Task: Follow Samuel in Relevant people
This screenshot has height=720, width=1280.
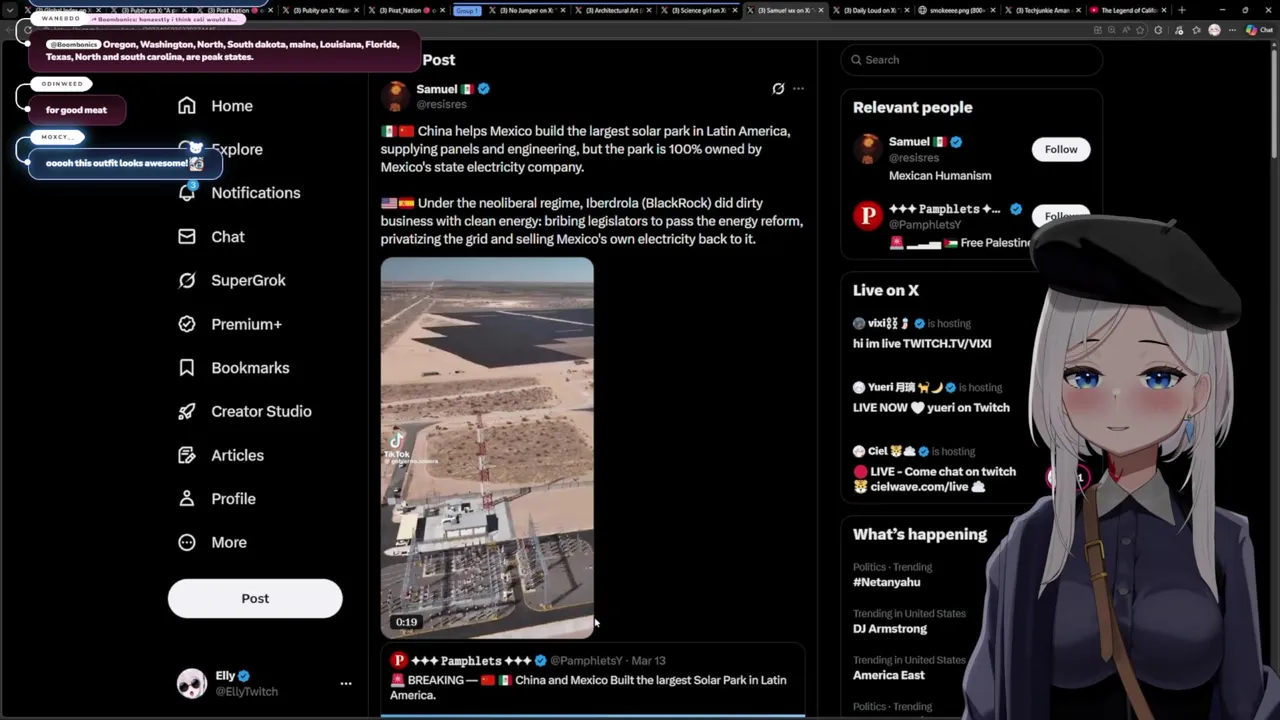Action: pyautogui.click(x=1061, y=149)
